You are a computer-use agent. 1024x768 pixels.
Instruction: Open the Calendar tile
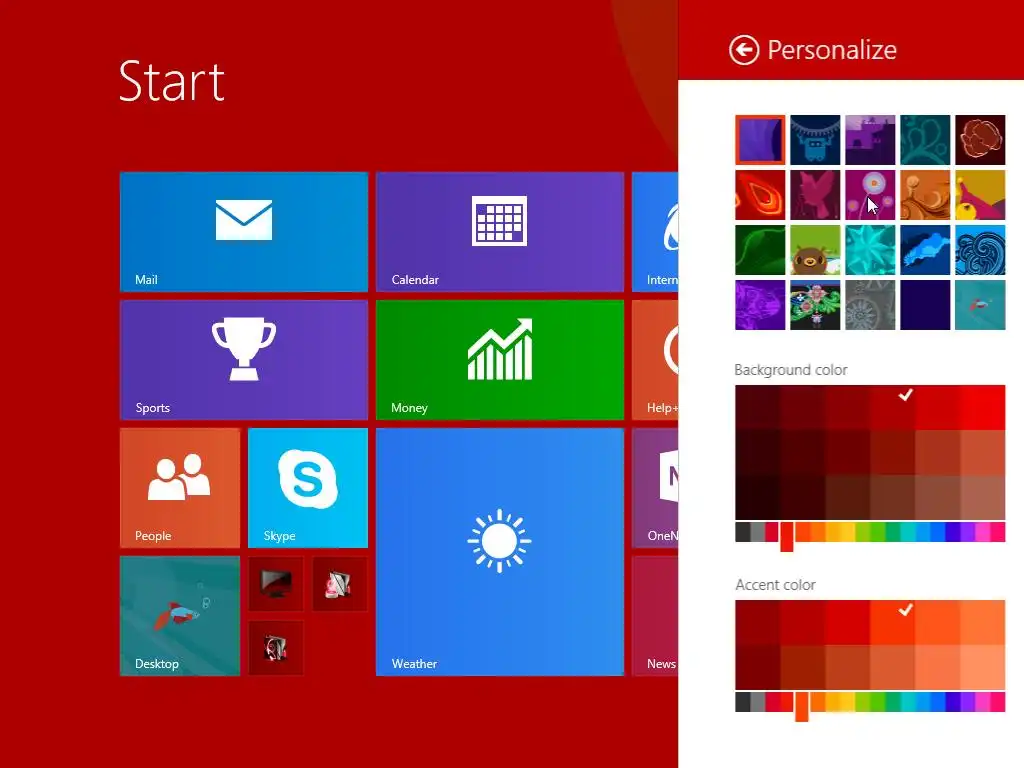[500, 232]
